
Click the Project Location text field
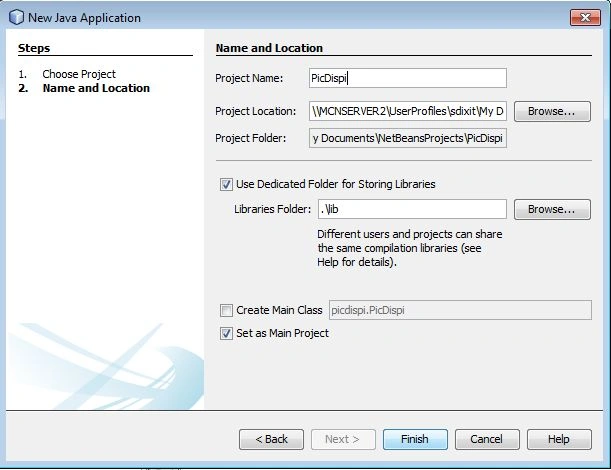tap(408, 111)
